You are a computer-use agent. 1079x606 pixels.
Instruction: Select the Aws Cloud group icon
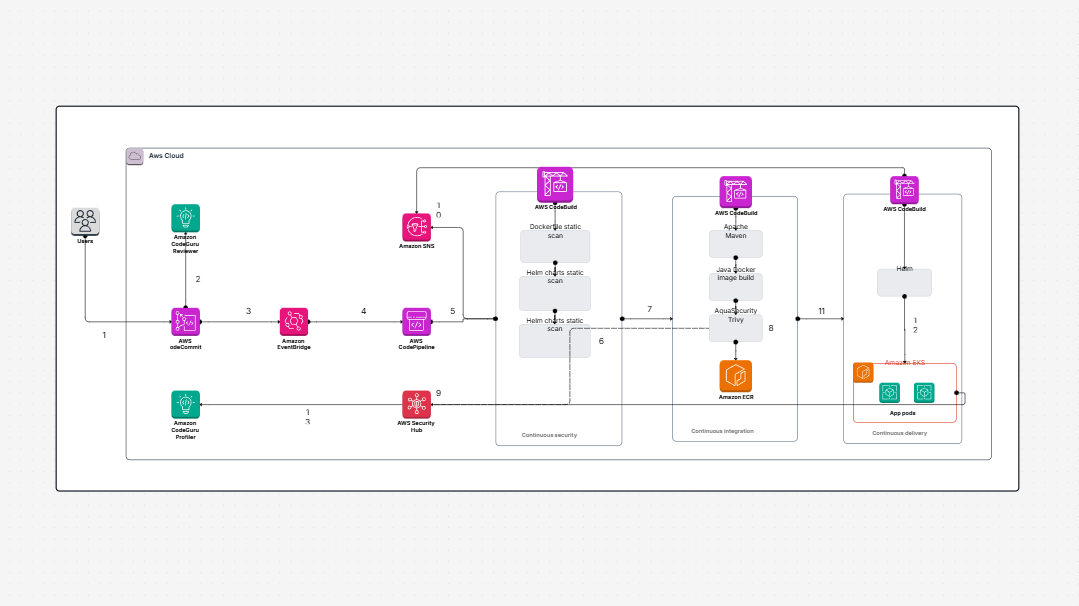[x=135, y=156]
